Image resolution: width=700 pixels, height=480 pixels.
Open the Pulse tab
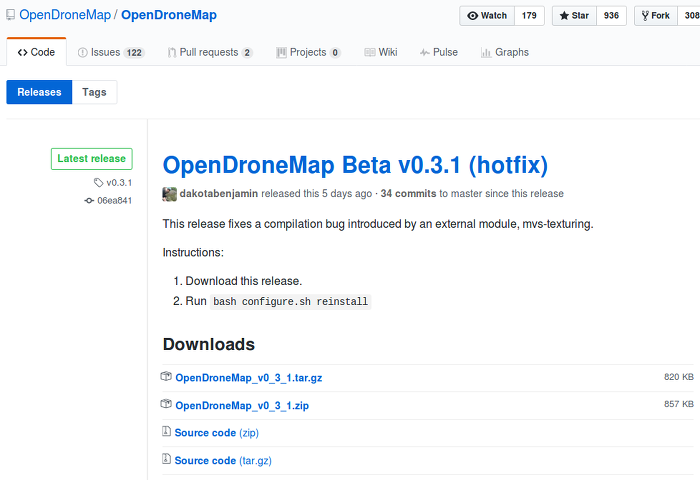439,52
